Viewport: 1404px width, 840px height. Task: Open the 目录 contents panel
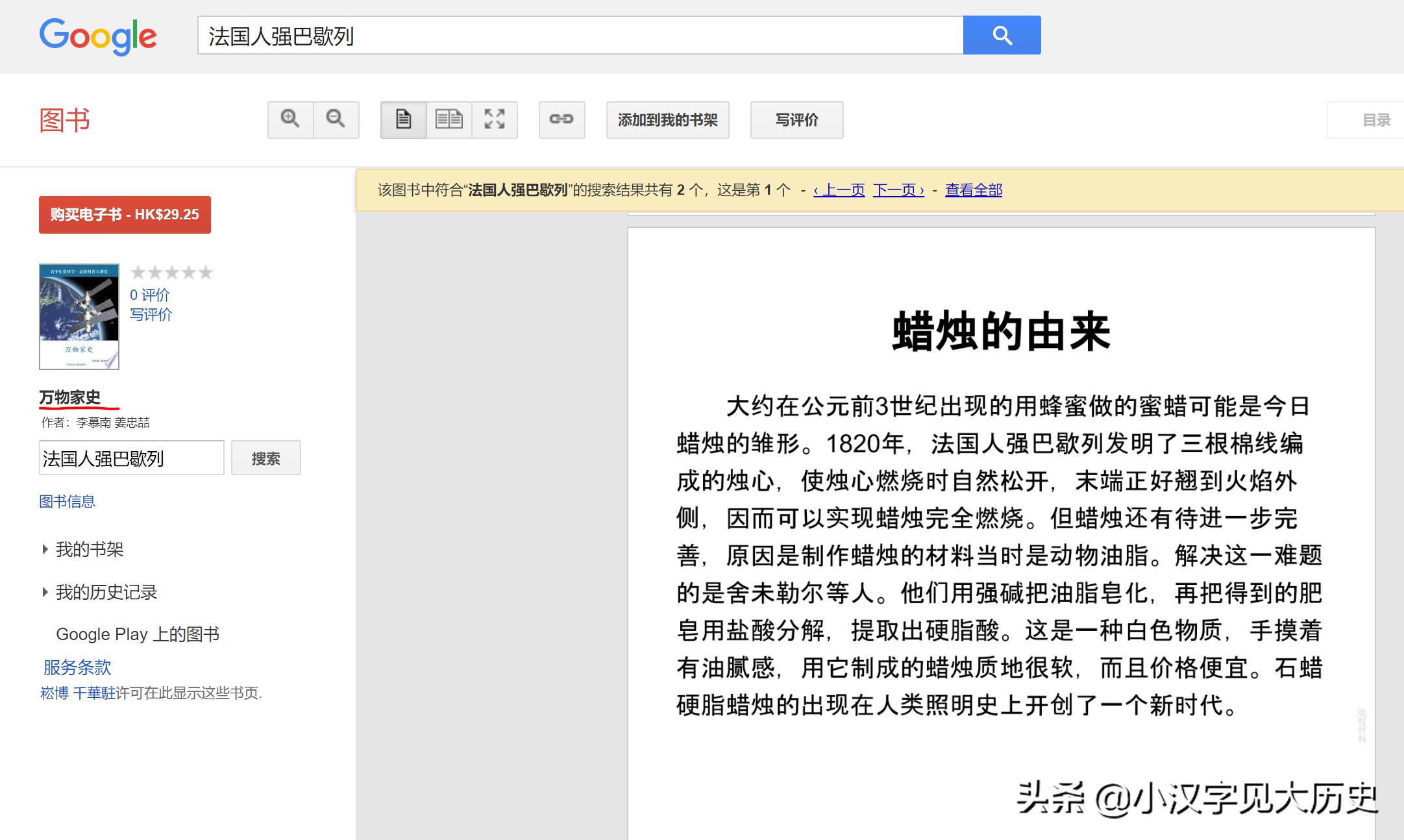coord(1376,119)
